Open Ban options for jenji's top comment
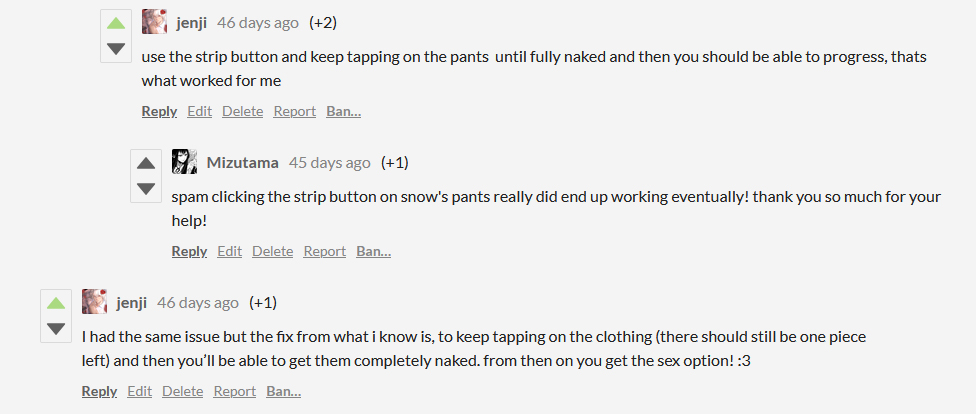This screenshot has height=414, width=976. tap(343, 111)
